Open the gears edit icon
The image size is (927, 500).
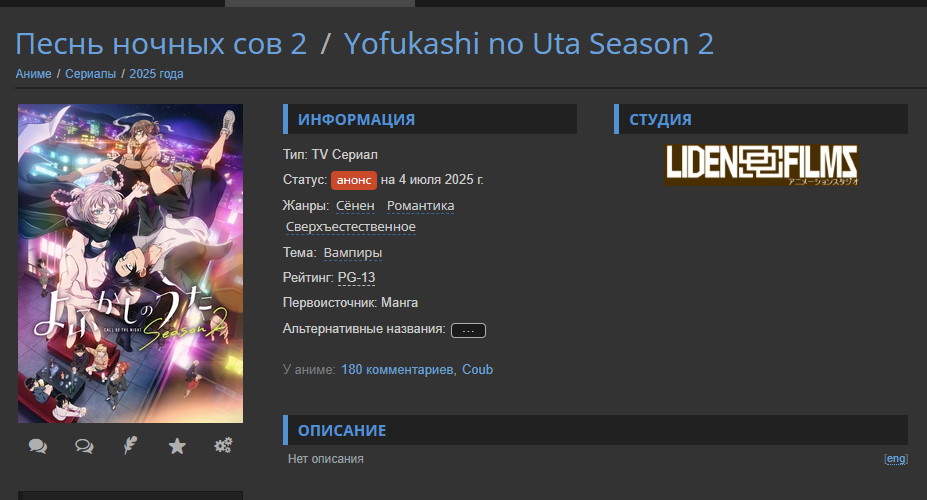click(x=223, y=445)
